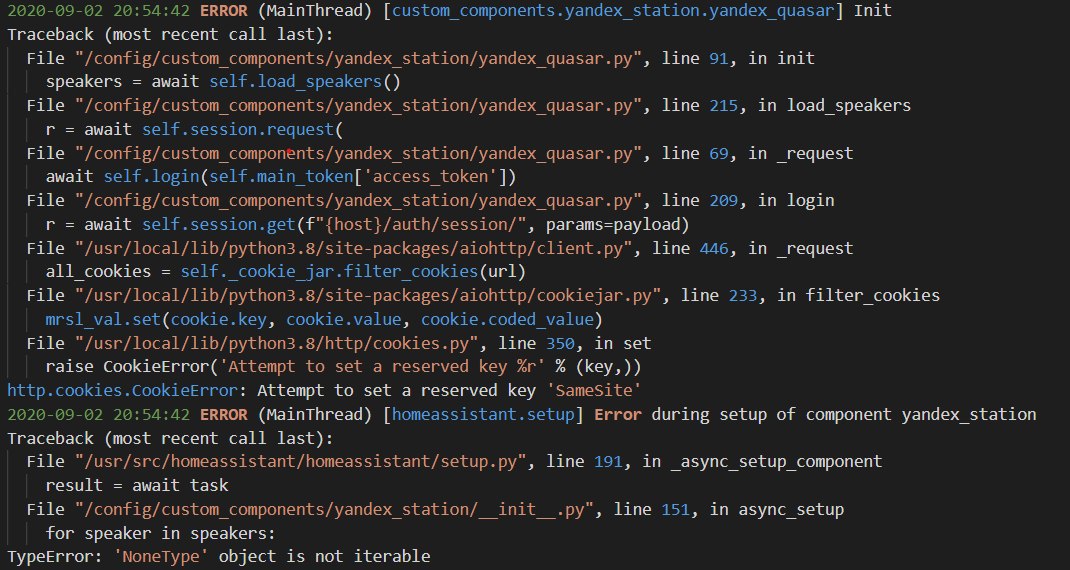Click line number 69 in the yandex_quasar.py frame
Viewport: 1070px width, 570px height.
tap(719, 154)
